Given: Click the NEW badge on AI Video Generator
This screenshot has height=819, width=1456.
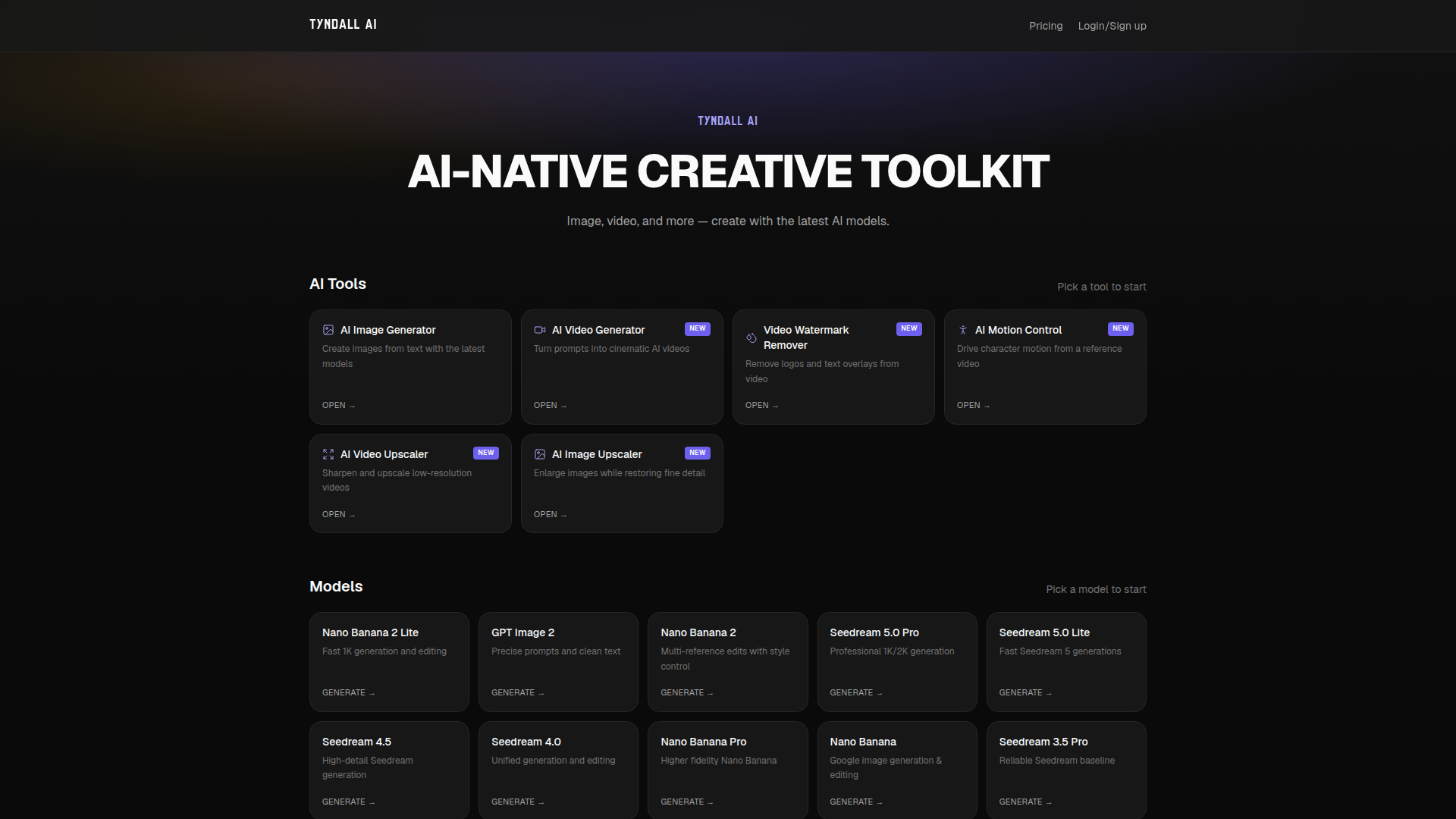Looking at the screenshot, I should click(x=698, y=328).
